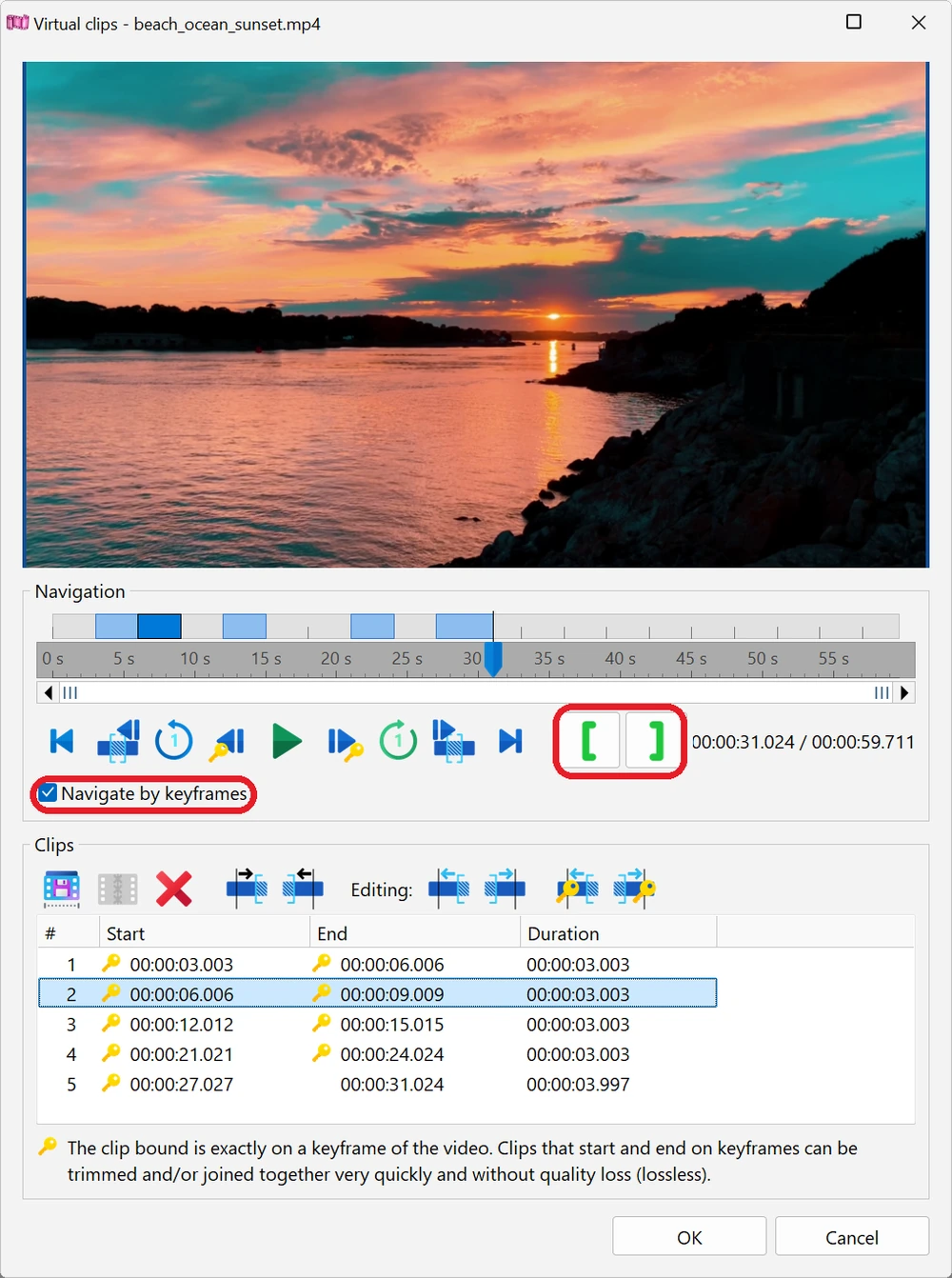Click end time 00:00:24.024 of clip 4

click(x=392, y=1054)
